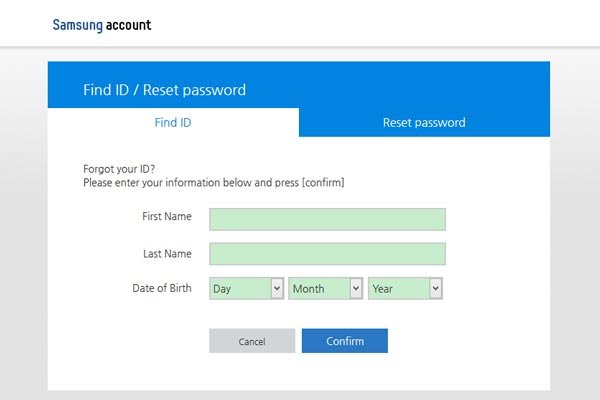Click the "Please enter your information" instruction line

[214, 183]
